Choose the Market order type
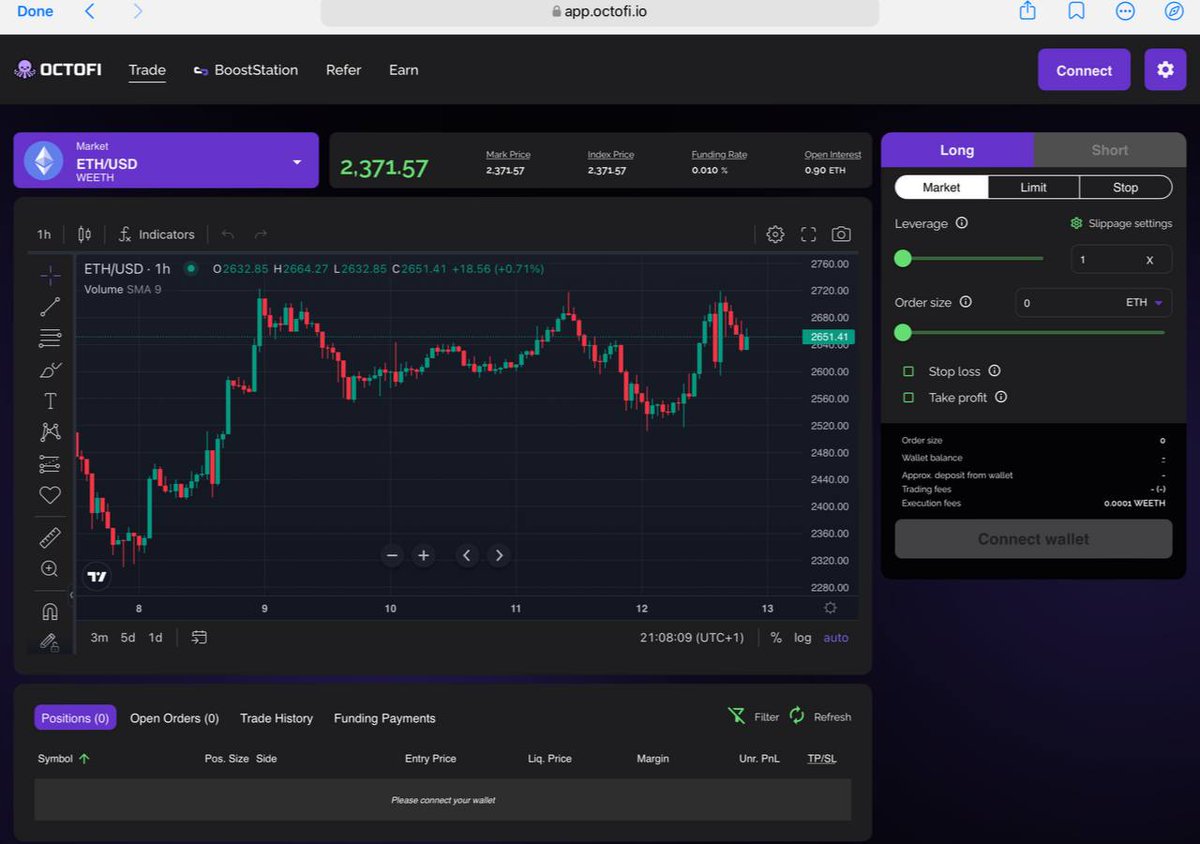This screenshot has width=1200, height=844. 941,187
